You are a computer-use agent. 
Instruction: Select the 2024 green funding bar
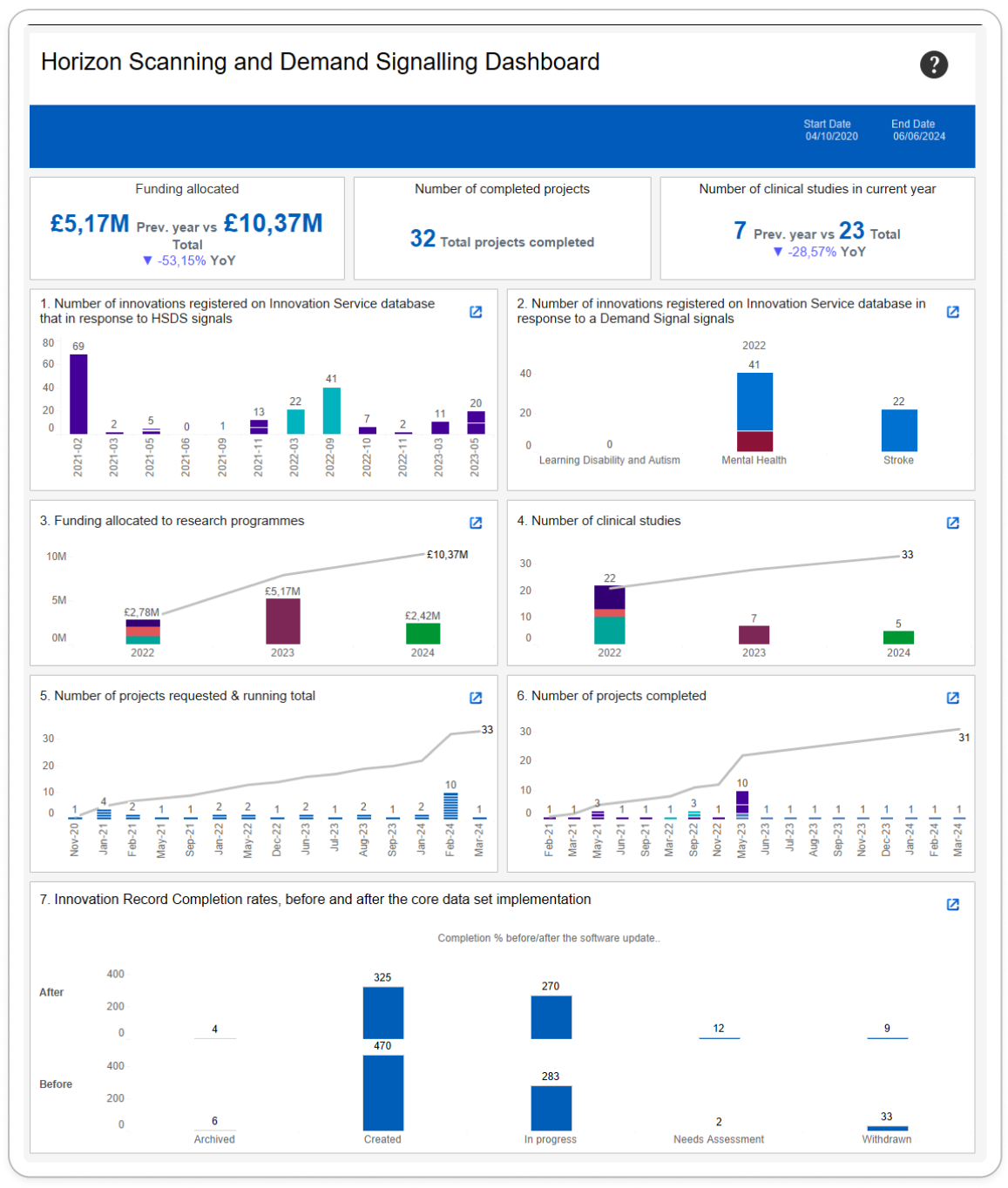coord(423,633)
